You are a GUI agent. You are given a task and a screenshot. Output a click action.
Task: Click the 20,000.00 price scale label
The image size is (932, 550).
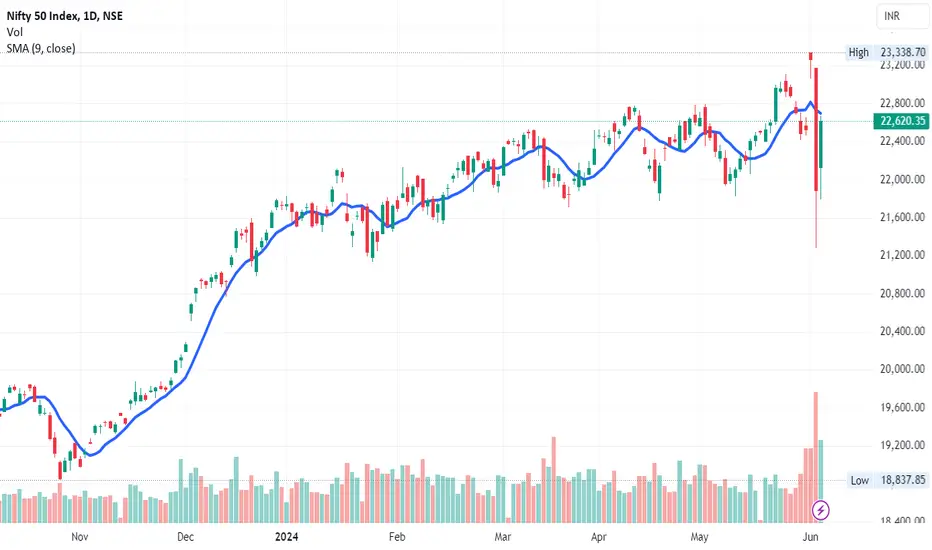point(902,369)
